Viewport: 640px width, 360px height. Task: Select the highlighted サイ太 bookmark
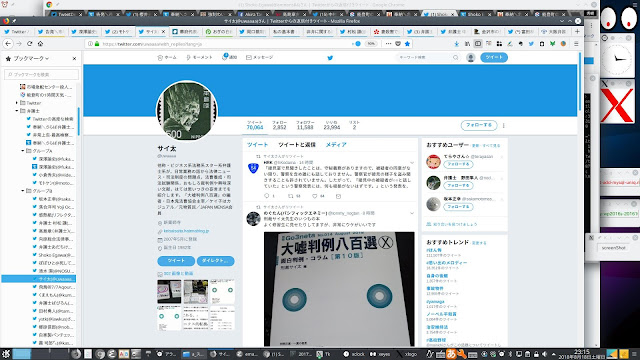click(39, 279)
